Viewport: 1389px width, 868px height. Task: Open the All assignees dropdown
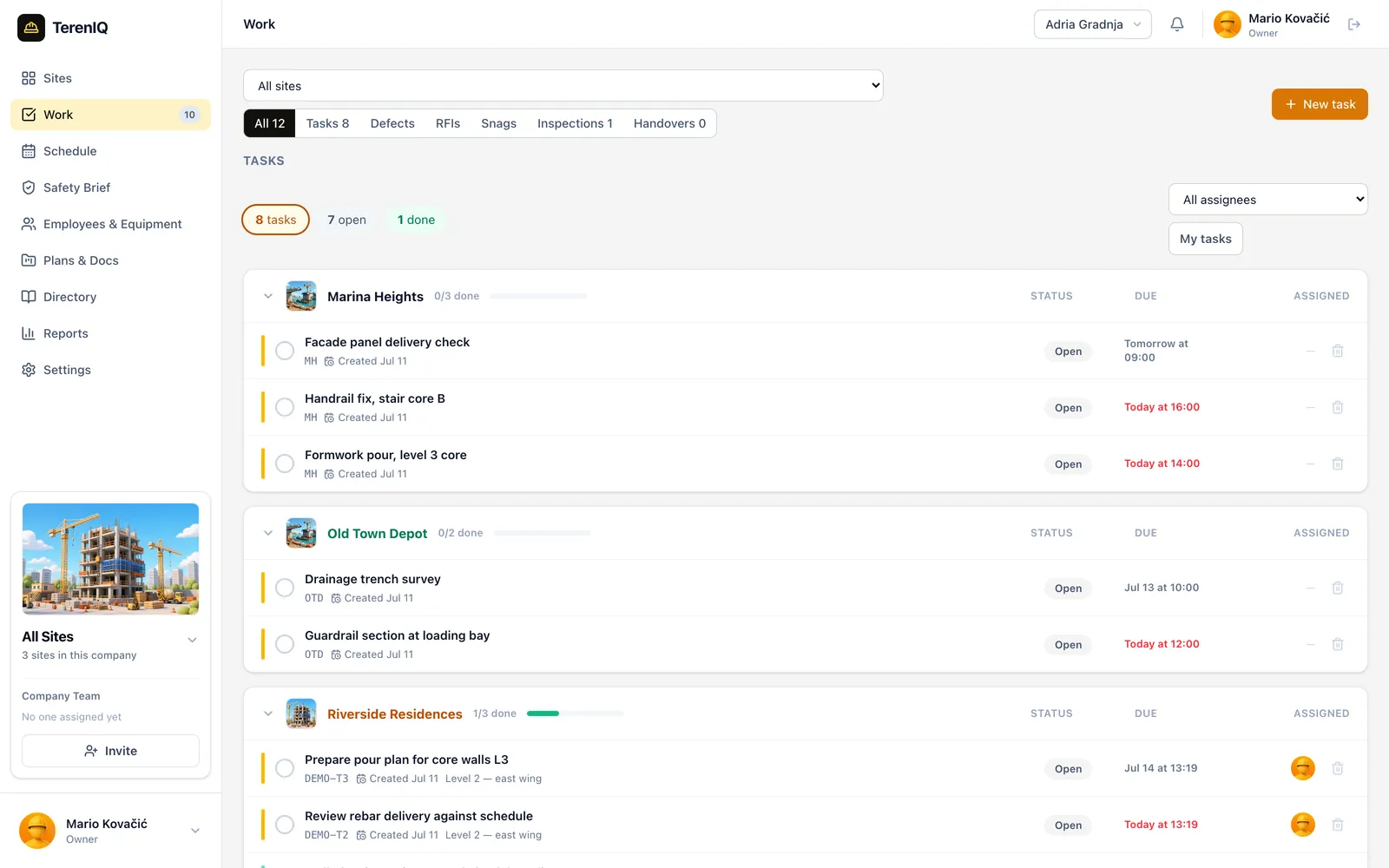(x=1267, y=200)
